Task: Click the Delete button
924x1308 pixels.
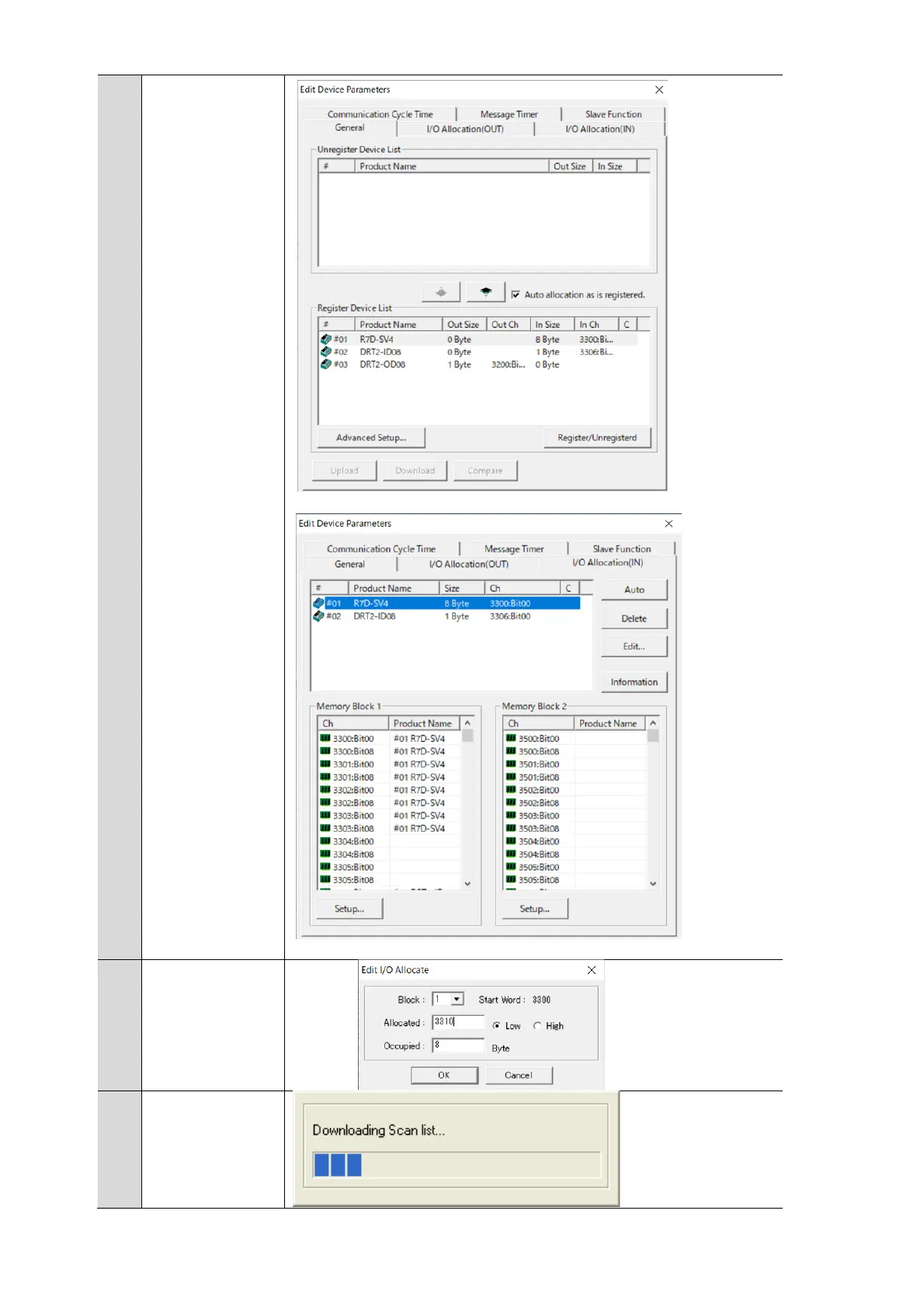Action: click(x=634, y=619)
